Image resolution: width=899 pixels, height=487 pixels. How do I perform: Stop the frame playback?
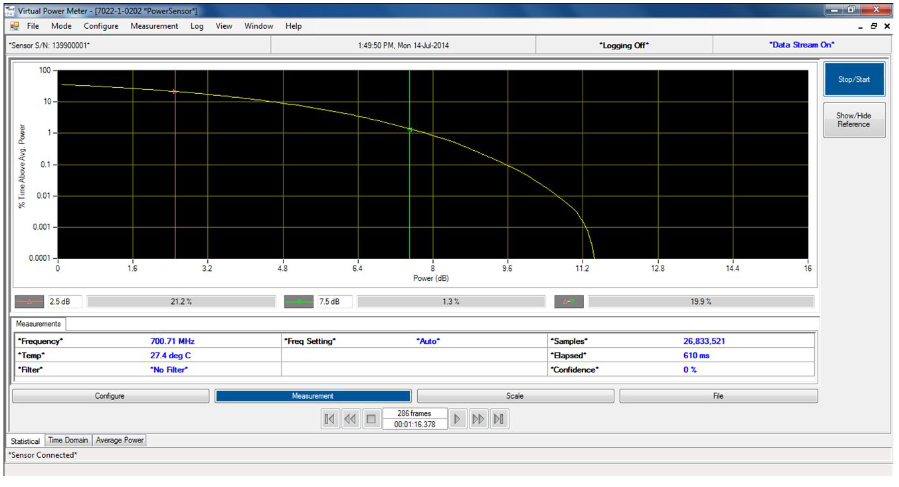pos(371,419)
